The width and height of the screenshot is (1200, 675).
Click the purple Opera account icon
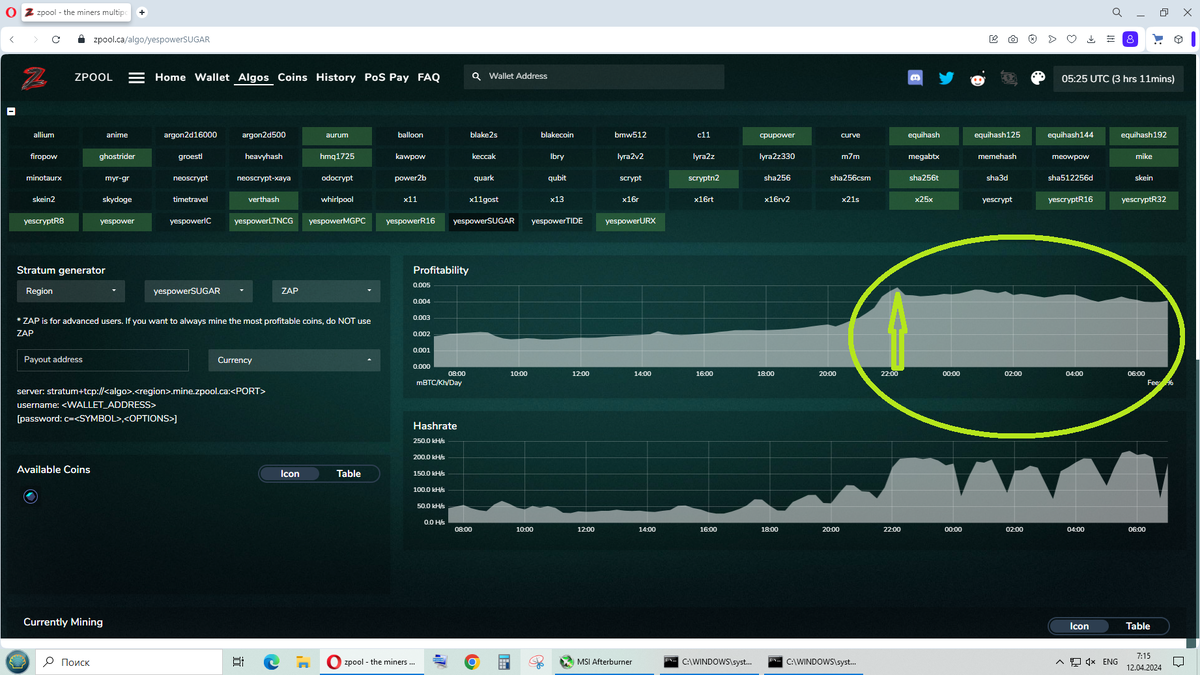(1129, 39)
